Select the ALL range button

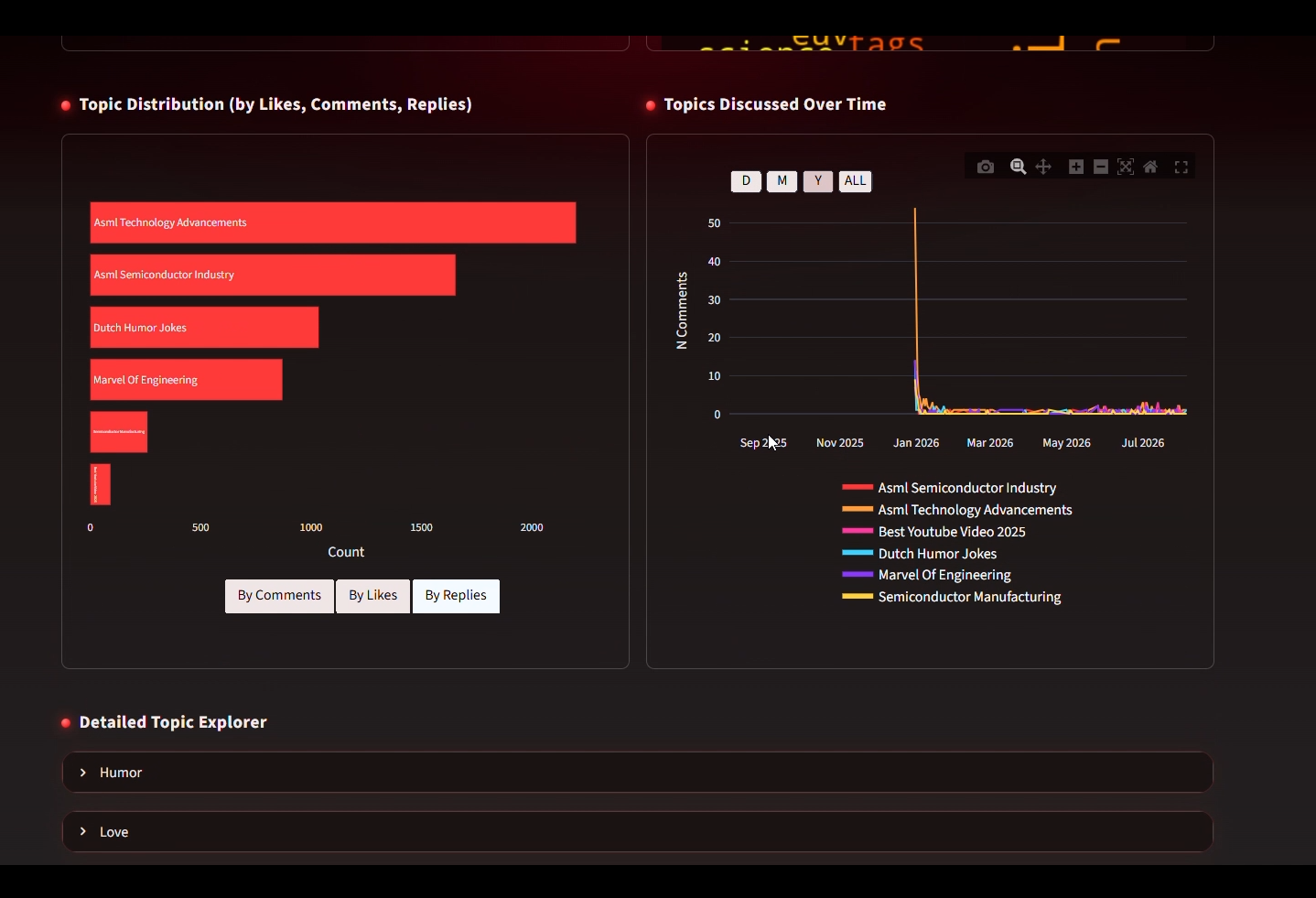pyautogui.click(x=856, y=181)
